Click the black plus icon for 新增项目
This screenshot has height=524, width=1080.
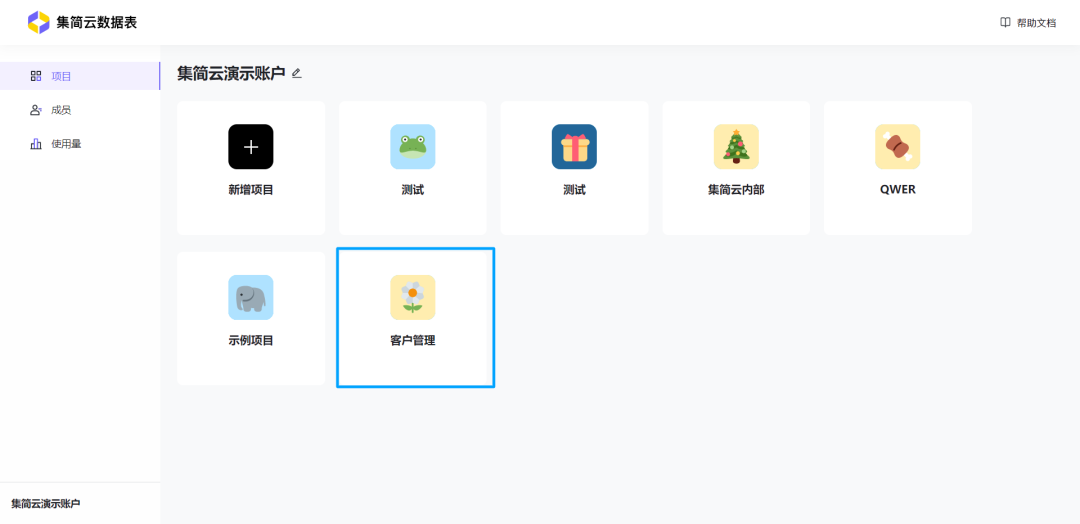pos(251,147)
